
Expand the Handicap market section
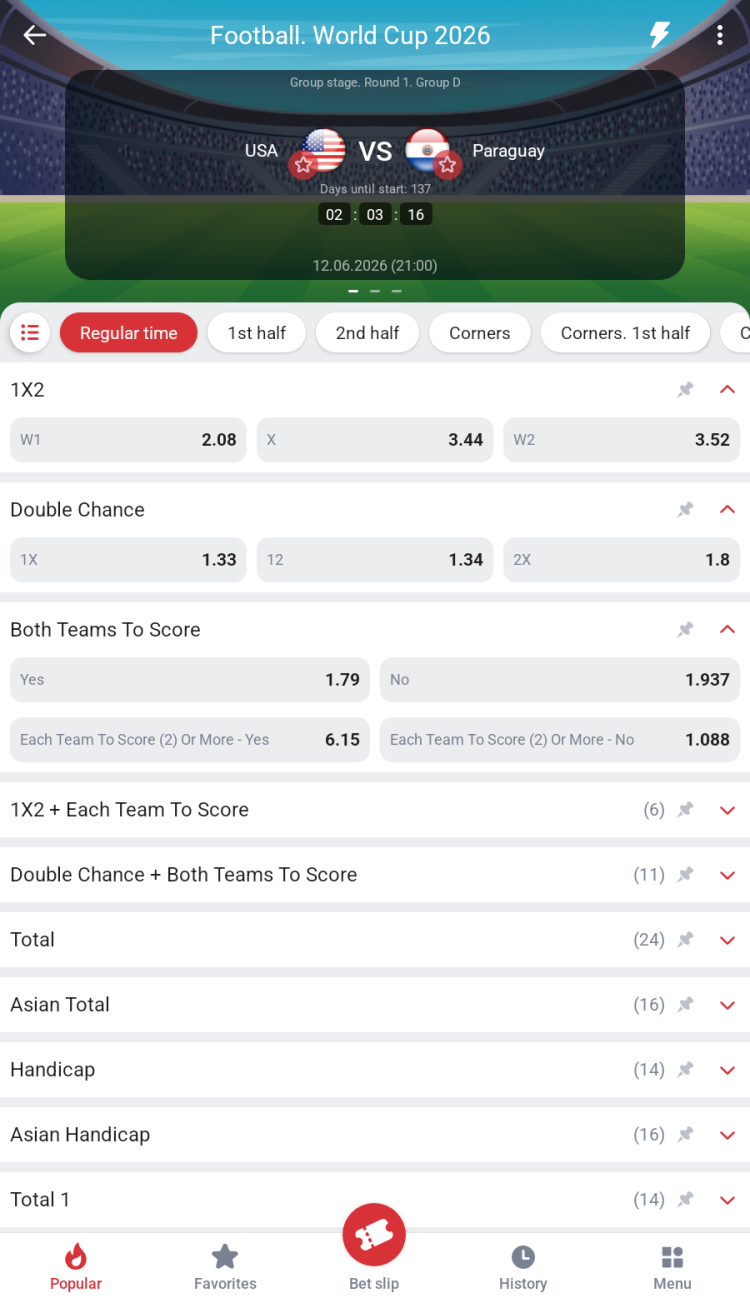click(728, 1070)
